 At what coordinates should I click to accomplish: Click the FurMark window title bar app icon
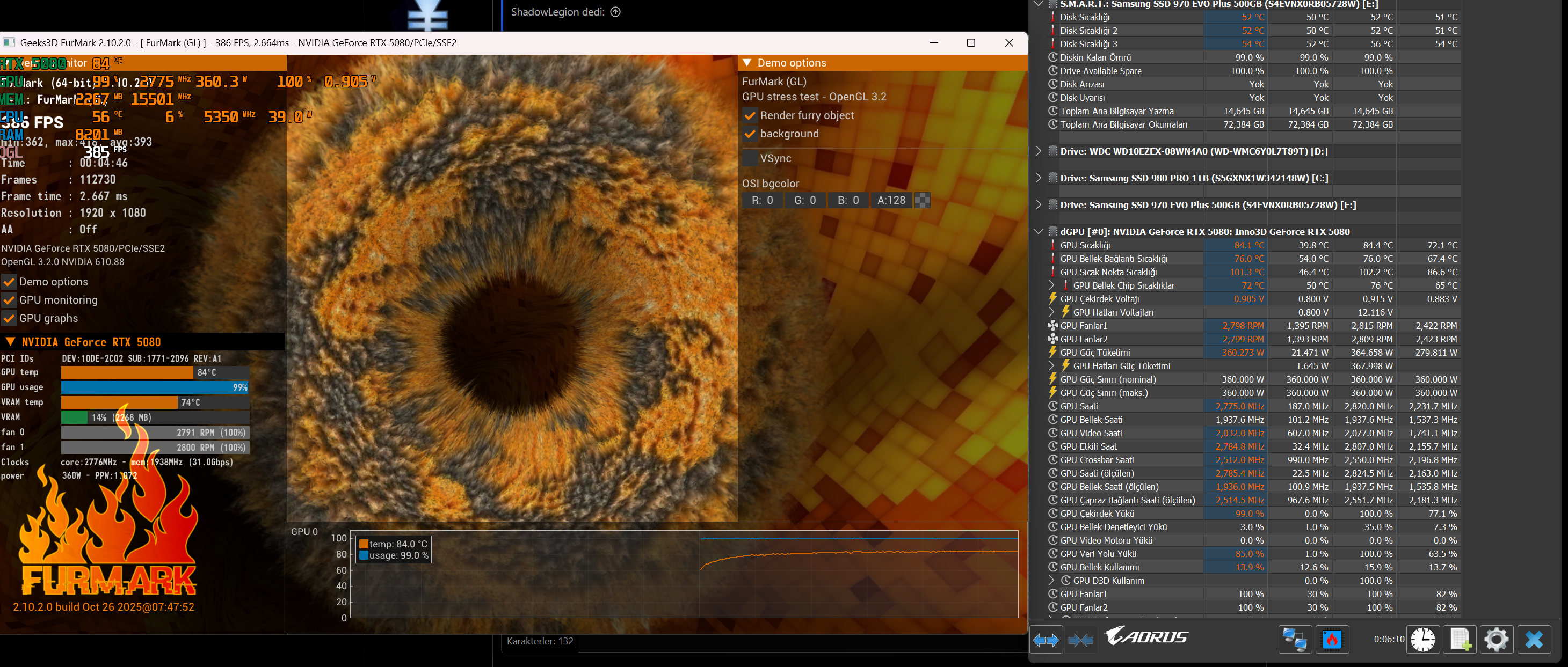pos(9,42)
